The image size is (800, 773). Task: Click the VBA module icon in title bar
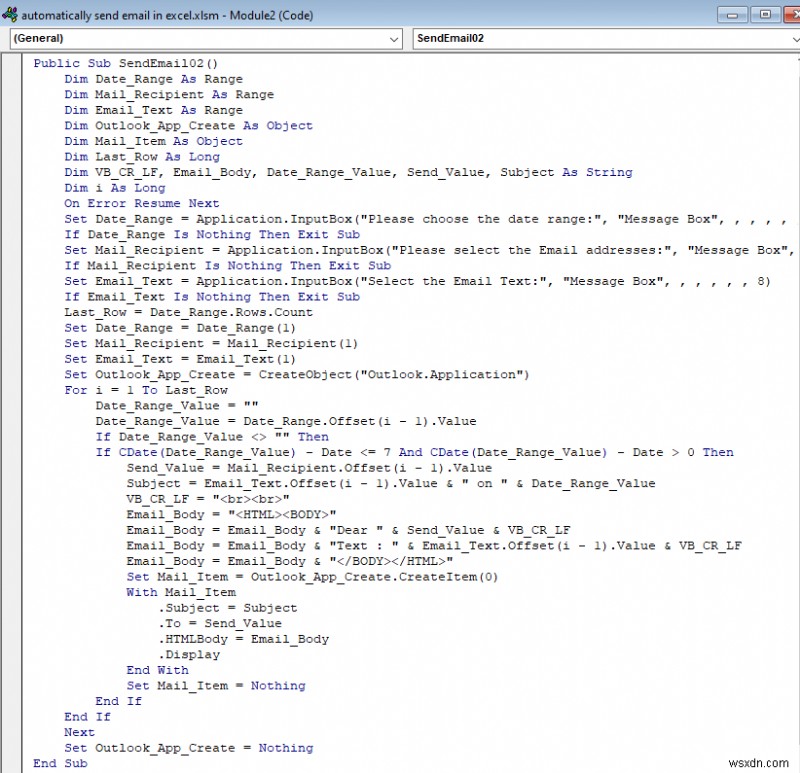[x=9, y=15]
